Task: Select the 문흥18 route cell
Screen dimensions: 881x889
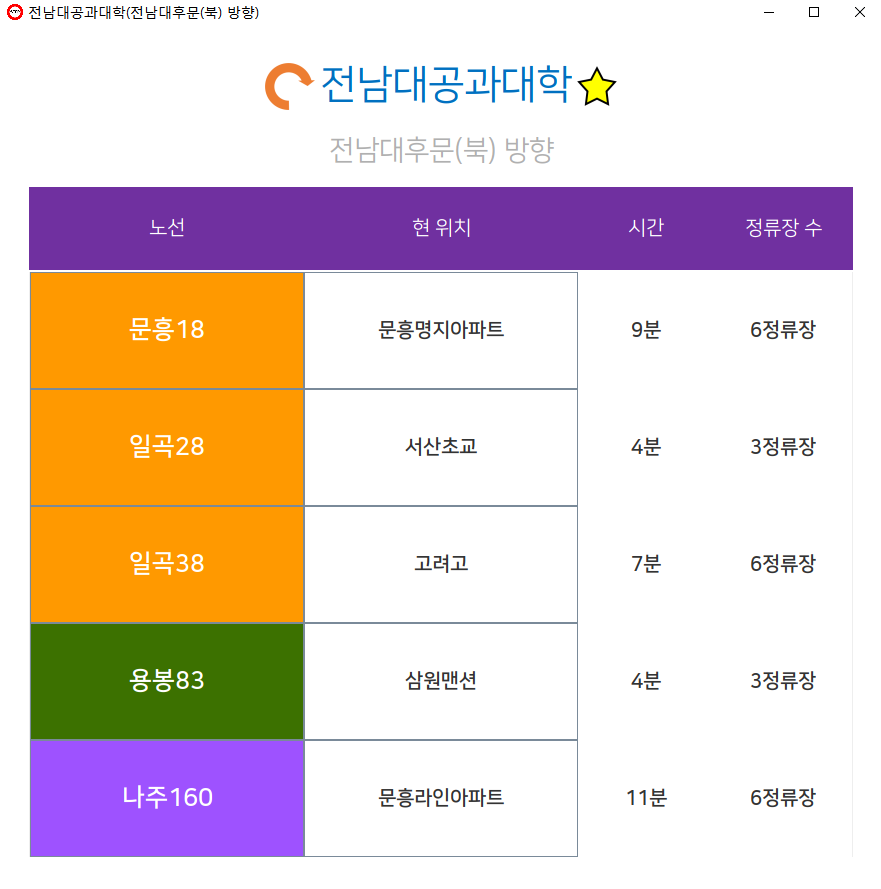Action: pyautogui.click(x=167, y=331)
